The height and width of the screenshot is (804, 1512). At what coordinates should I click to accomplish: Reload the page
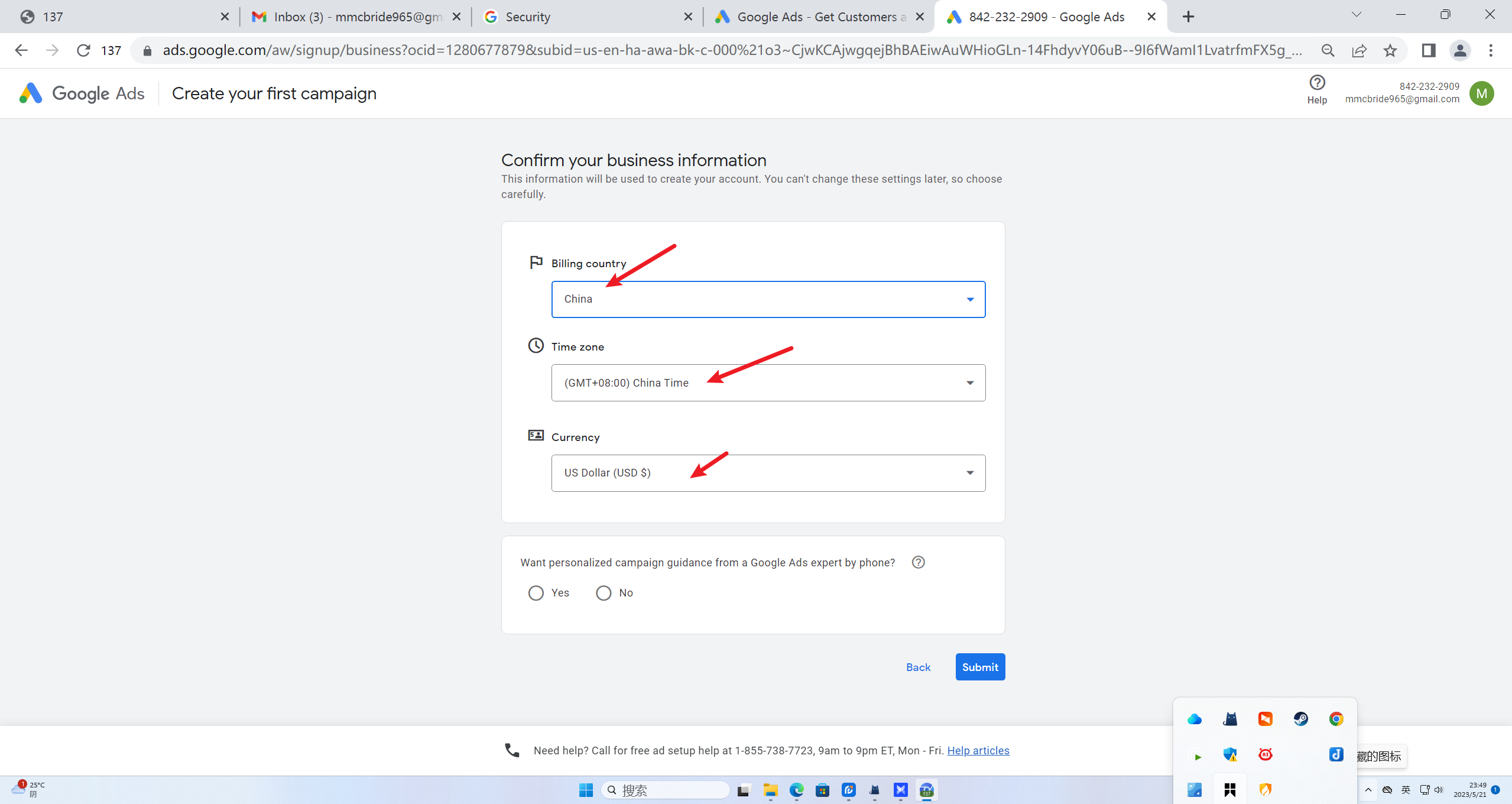pyautogui.click(x=83, y=51)
